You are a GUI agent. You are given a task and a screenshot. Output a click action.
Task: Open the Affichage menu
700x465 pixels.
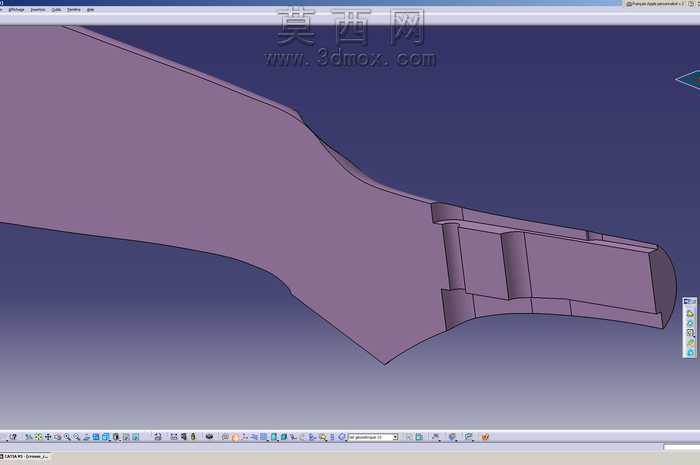pyautogui.click(x=17, y=9)
